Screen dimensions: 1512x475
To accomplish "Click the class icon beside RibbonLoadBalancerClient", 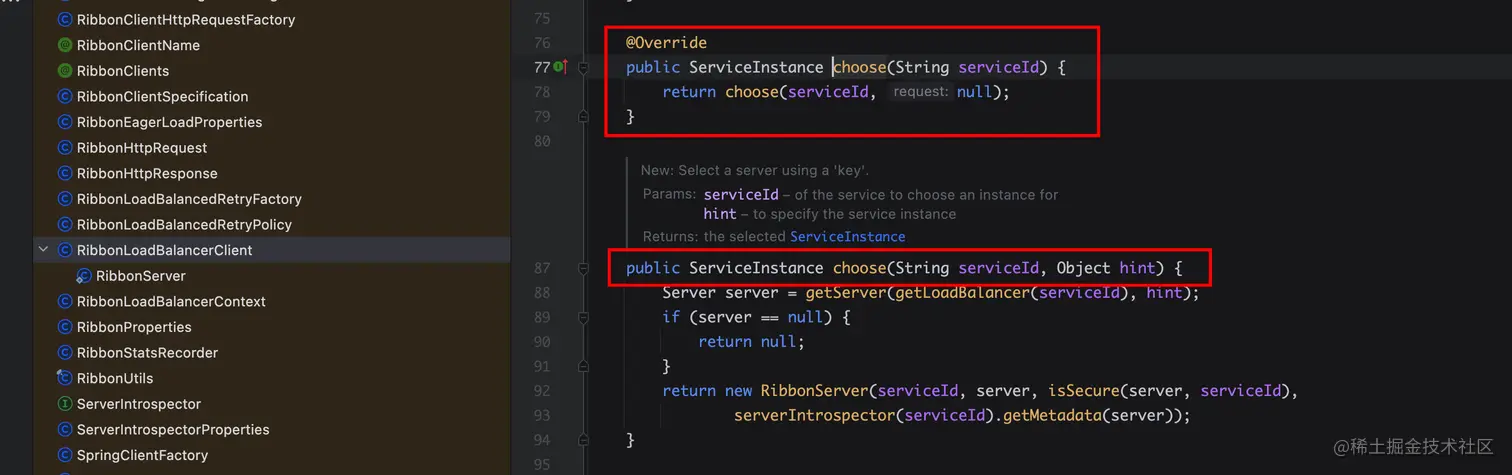I will [x=65, y=250].
